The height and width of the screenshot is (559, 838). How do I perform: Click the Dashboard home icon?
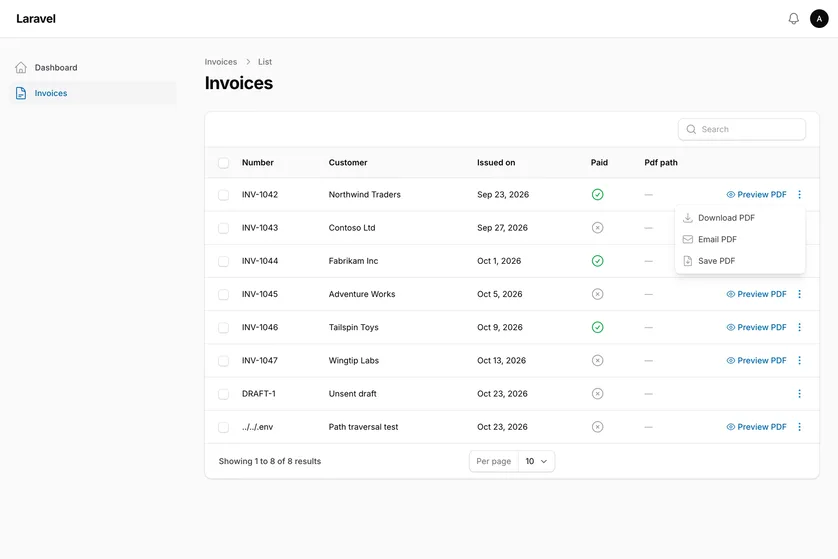[x=21, y=67]
